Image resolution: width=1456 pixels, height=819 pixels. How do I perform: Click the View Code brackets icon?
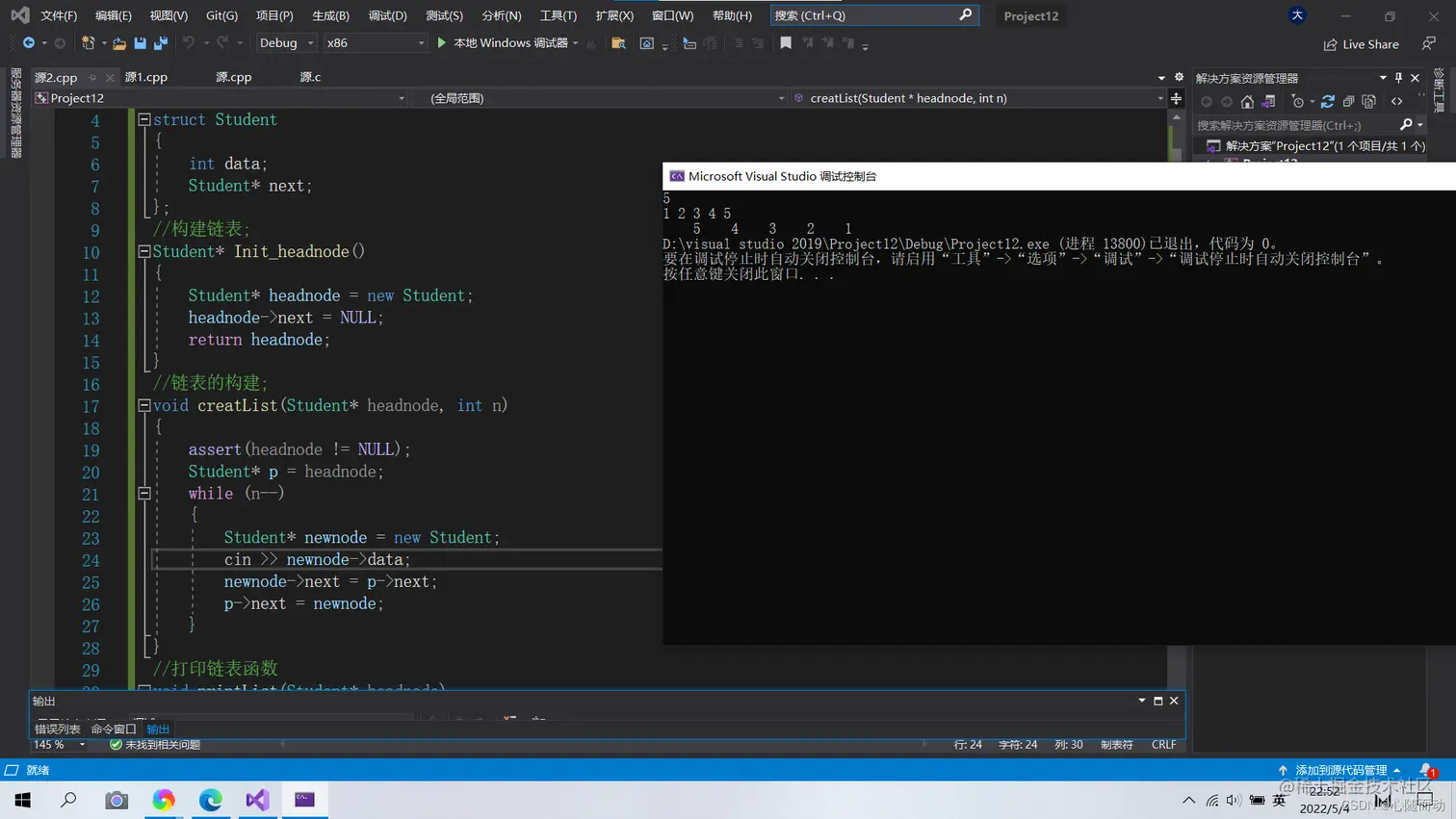pos(1397,101)
